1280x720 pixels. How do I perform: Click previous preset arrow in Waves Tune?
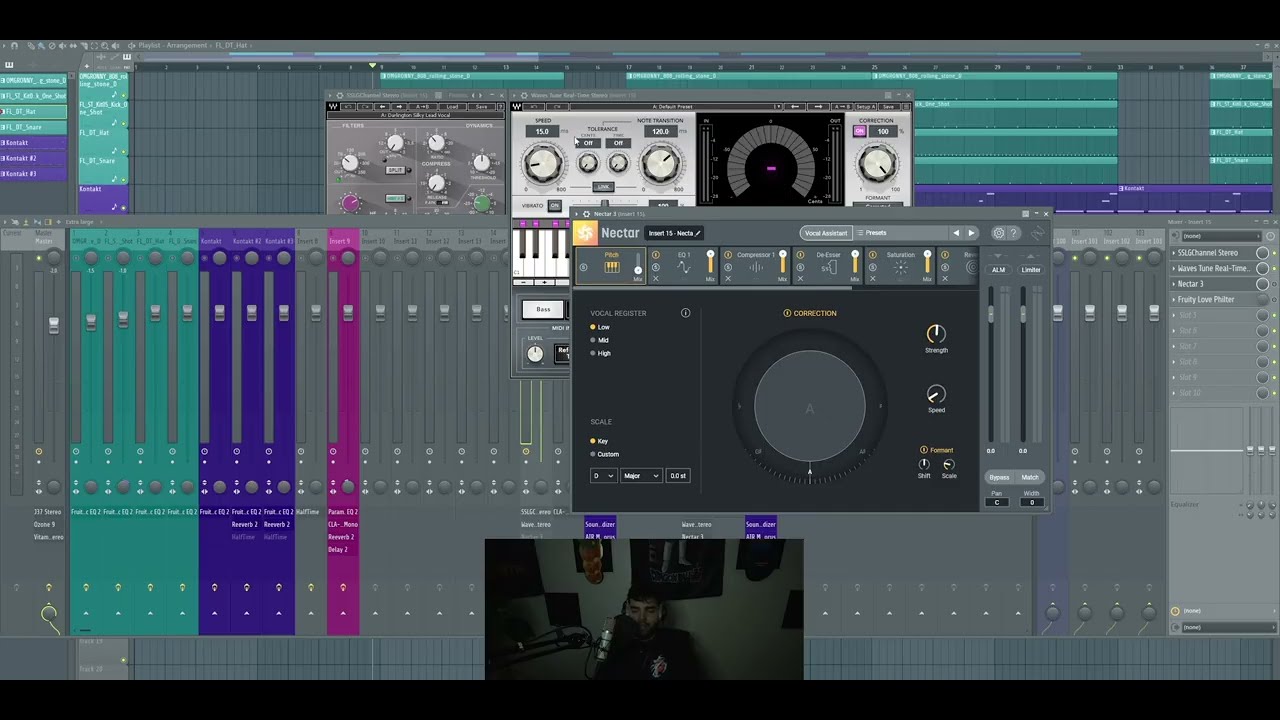[x=795, y=107]
